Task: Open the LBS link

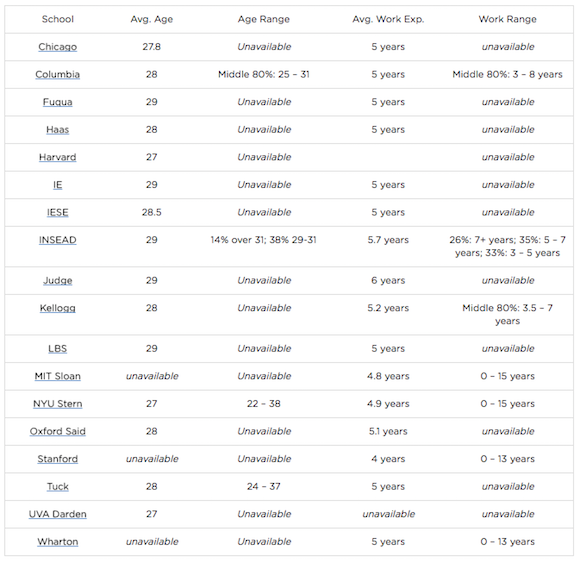Action: tap(58, 348)
